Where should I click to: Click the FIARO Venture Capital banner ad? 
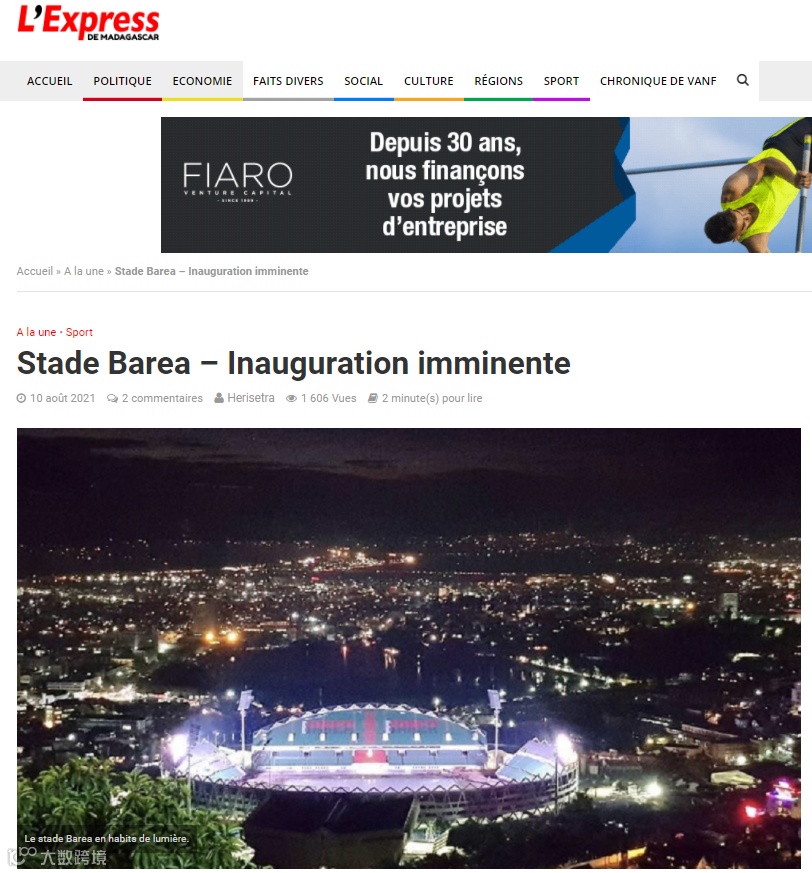tap(486, 185)
